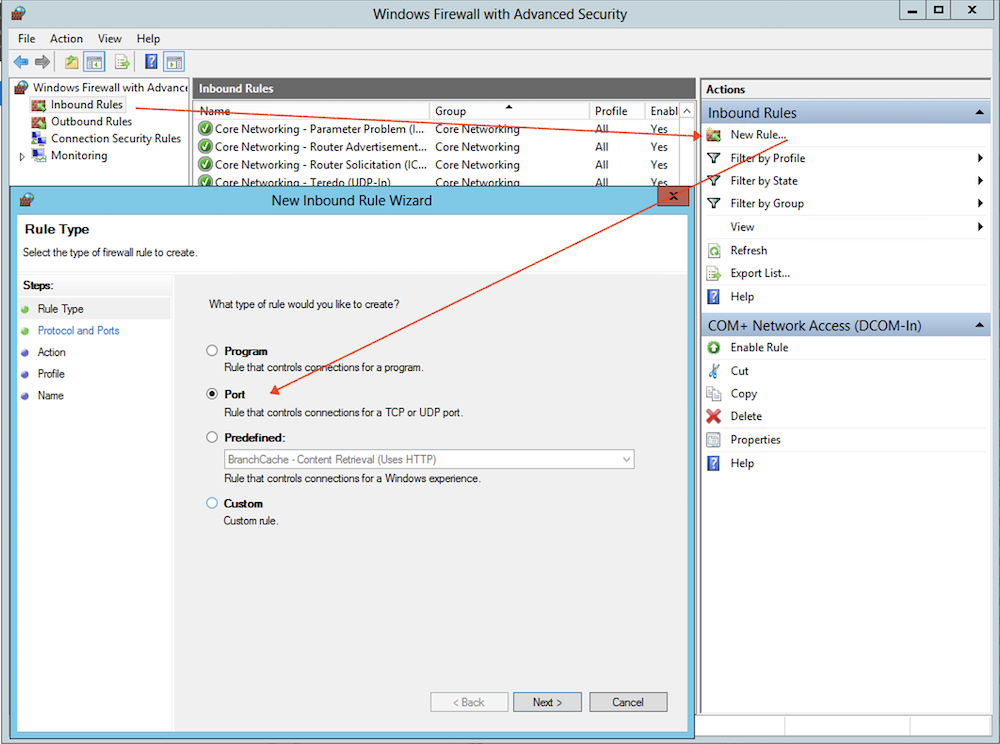1000x744 pixels.
Task: Open the BranchCache predefined rules dropdown
Action: tap(626, 460)
